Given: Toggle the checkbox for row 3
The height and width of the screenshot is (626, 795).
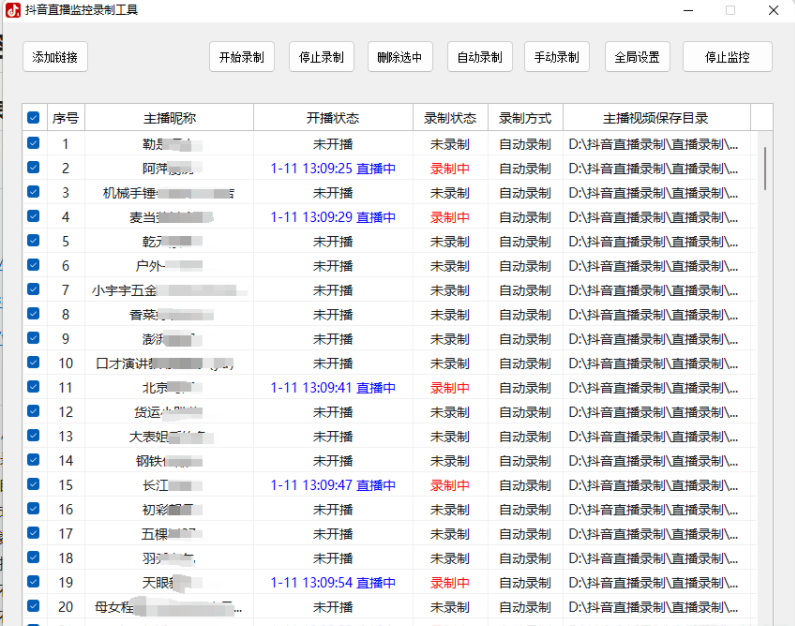Looking at the screenshot, I should pyautogui.click(x=33, y=192).
